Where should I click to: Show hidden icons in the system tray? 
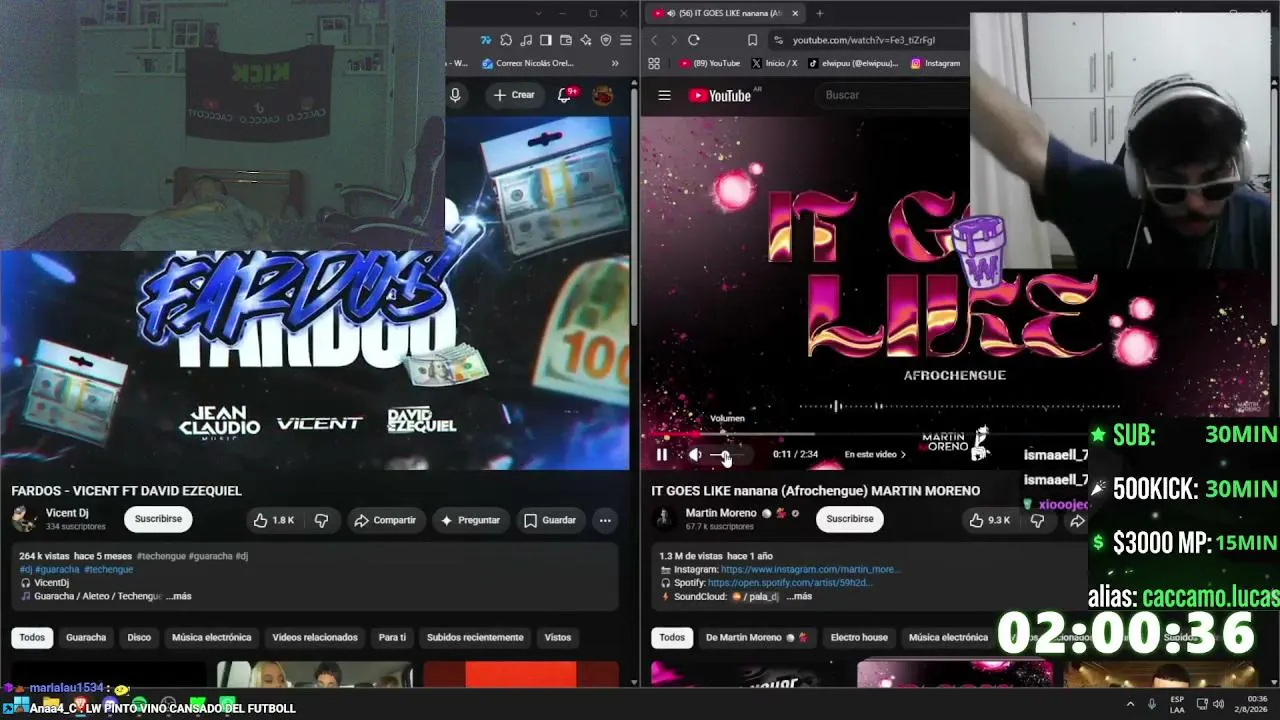tap(1131, 703)
